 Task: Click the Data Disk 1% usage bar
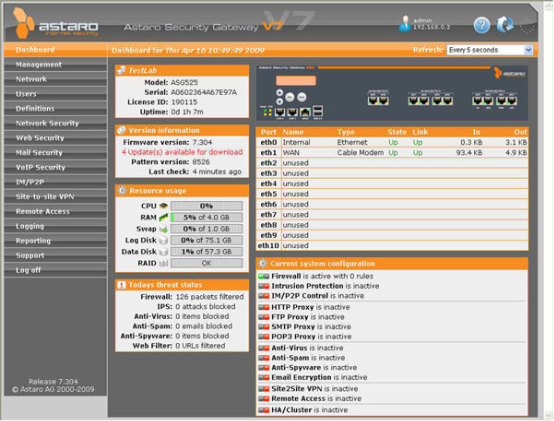click(207, 251)
